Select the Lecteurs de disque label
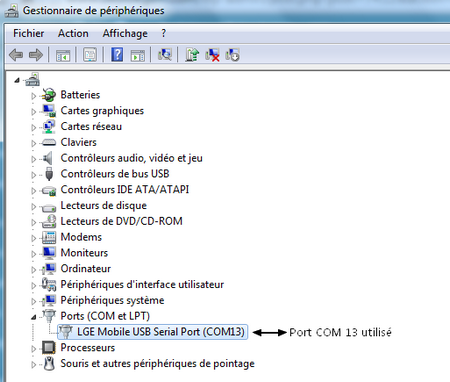This screenshot has height=382, width=450. click(x=103, y=205)
